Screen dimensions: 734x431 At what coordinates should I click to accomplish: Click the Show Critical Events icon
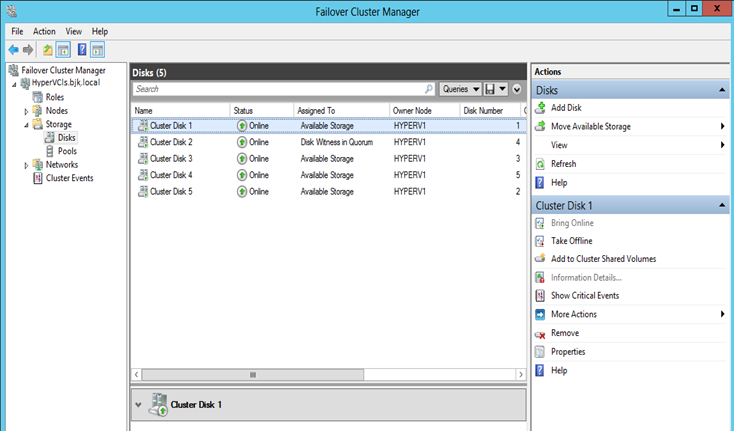pyautogui.click(x=540, y=296)
